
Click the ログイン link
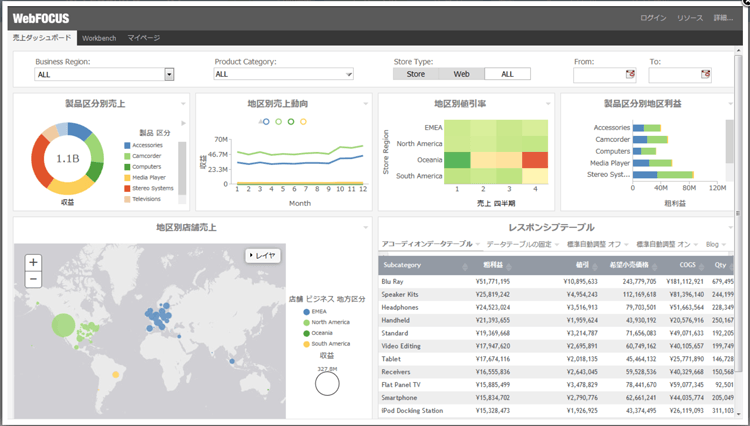pos(653,18)
